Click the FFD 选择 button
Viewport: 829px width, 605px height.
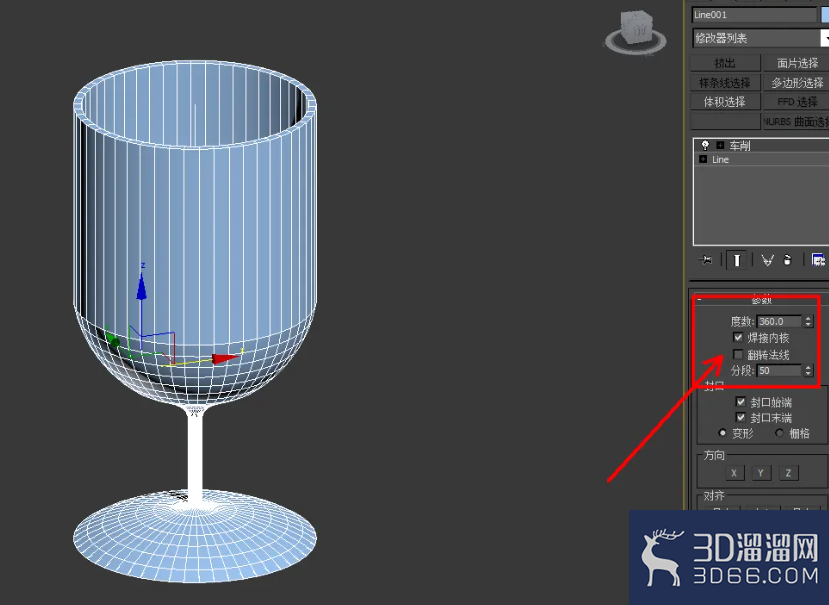tap(796, 102)
